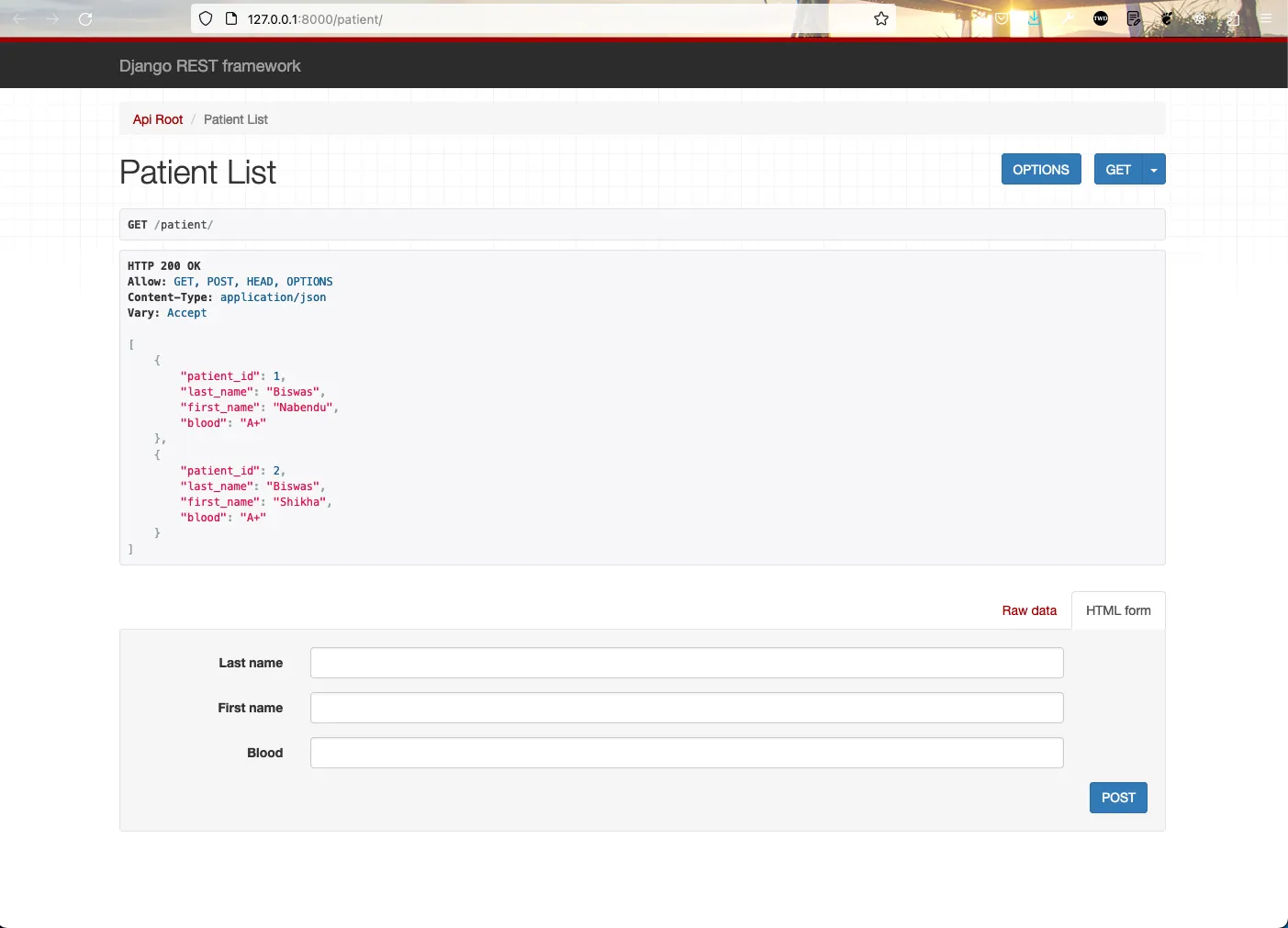Click the "Vary: Accept" header line
The height and width of the screenshot is (928, 1288).
click(167, 313)
